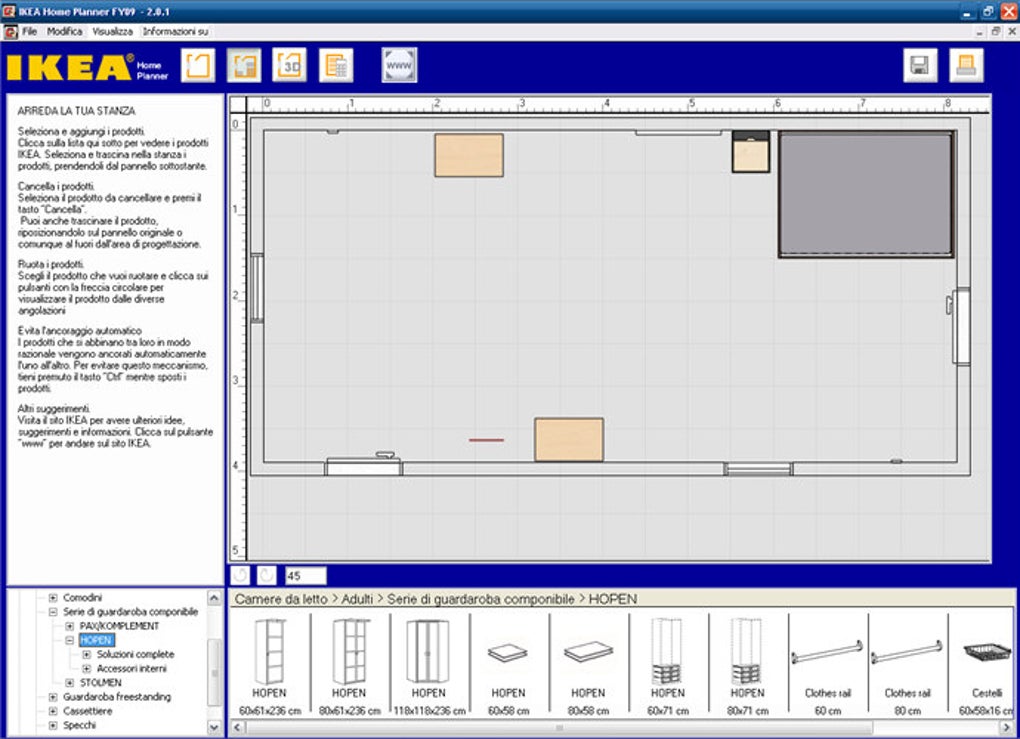The image size is (1020, 739).
Task: Open the Visualizza menu
Action: click(x=112, y=31)
